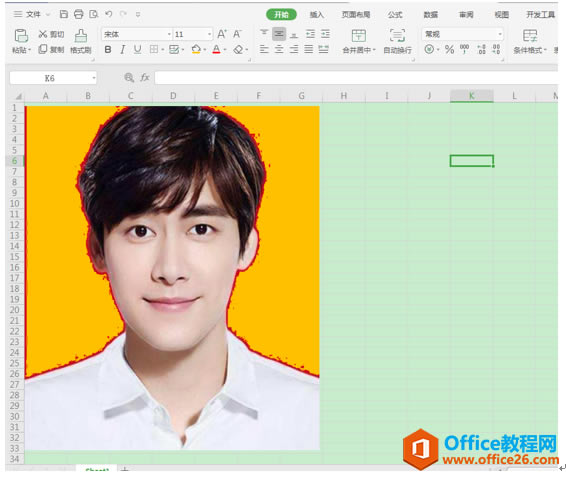
Task: Increase decimal places
Action: coord(482,49)
